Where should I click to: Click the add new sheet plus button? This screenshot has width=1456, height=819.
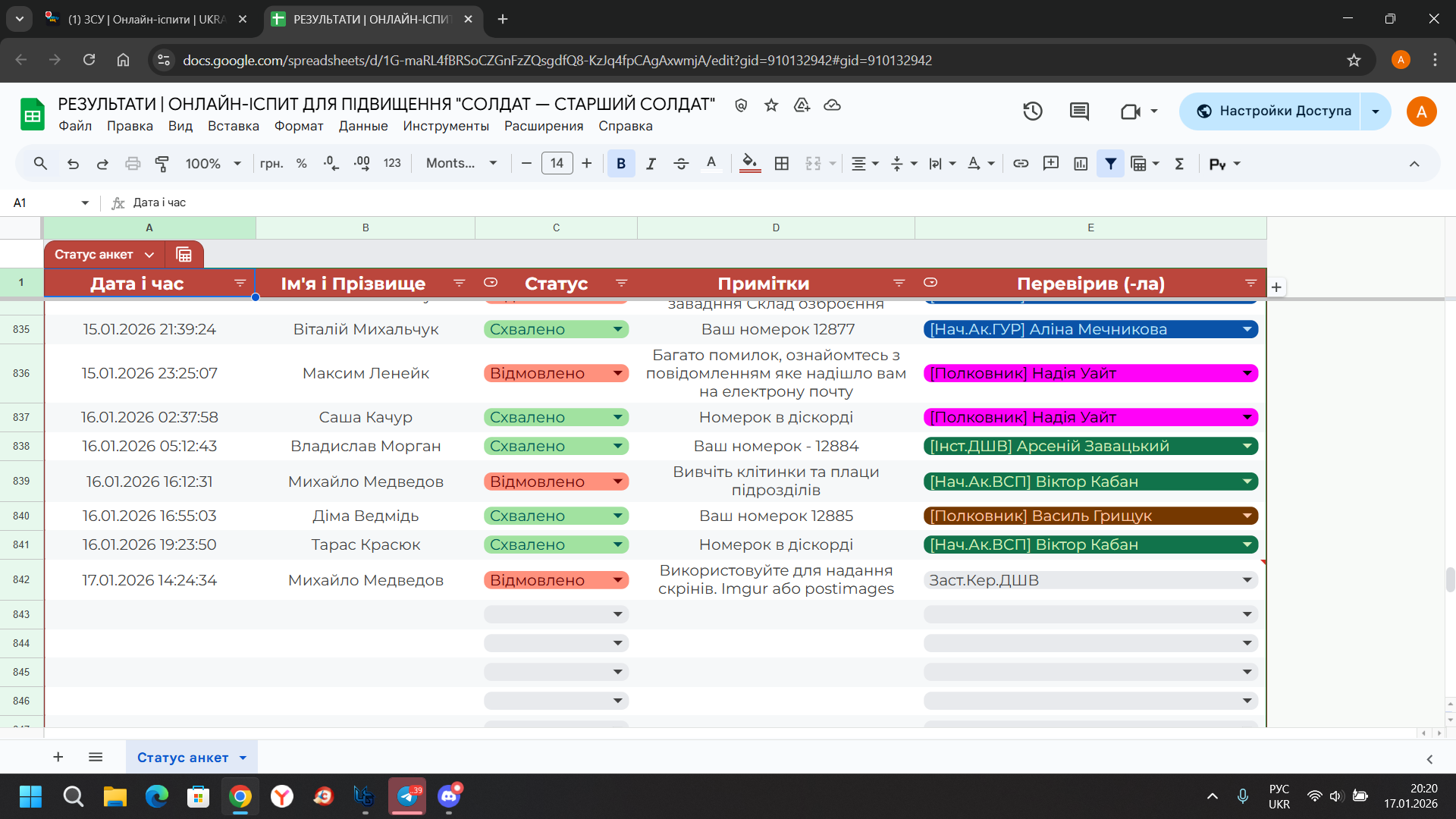(58, 757)
